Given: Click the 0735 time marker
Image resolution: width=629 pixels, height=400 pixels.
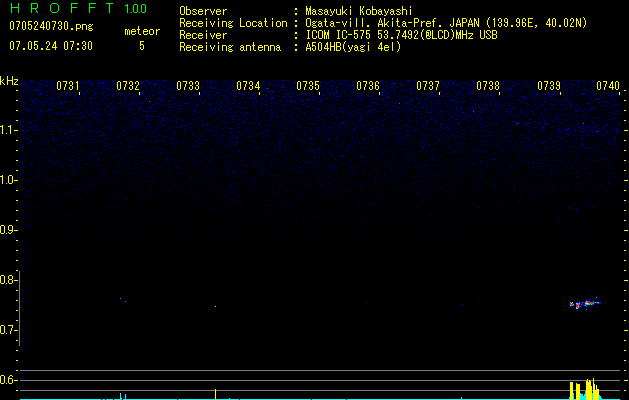Looking at the screenshot, I should [x=308, y=86].
